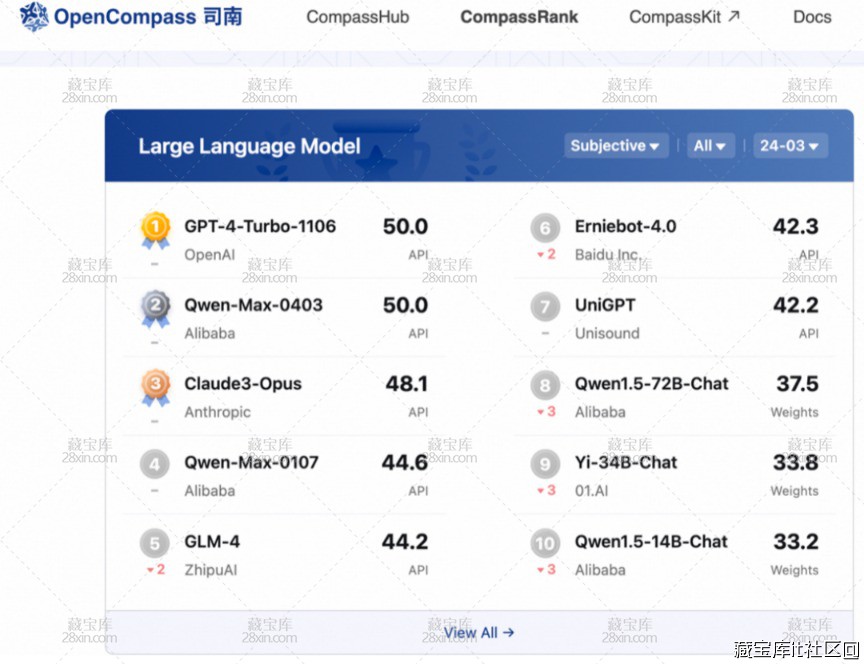Select the Claude3-Opus model name

[x=243, y=384]
